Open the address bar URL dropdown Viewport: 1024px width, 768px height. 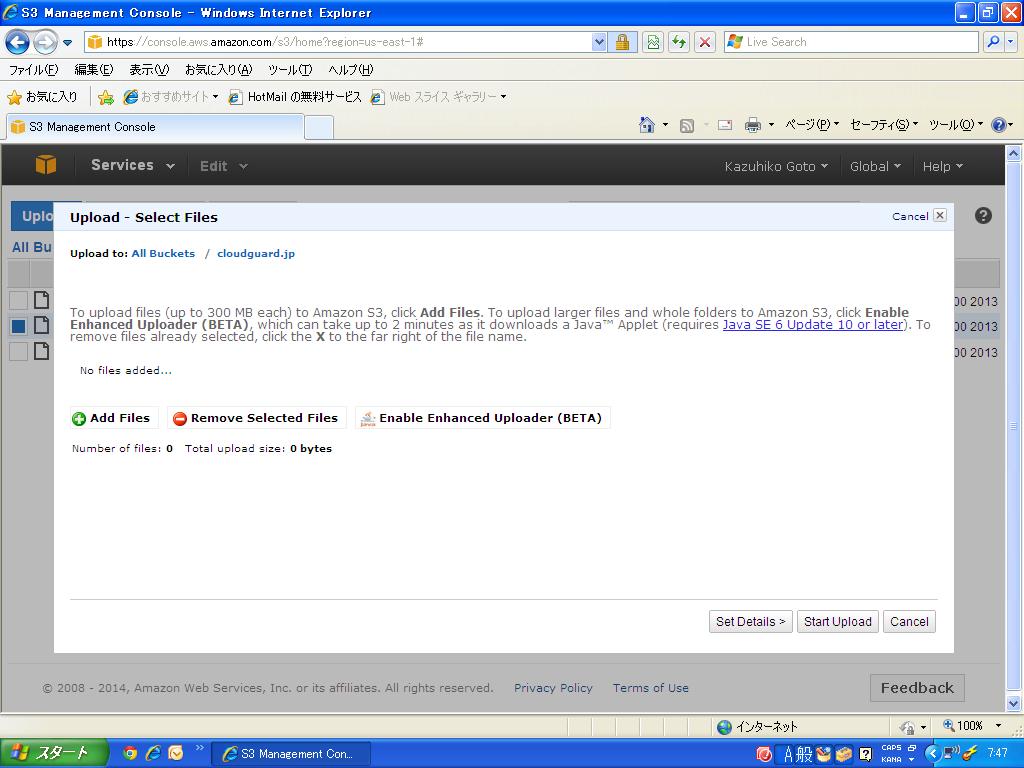[599, 42]
